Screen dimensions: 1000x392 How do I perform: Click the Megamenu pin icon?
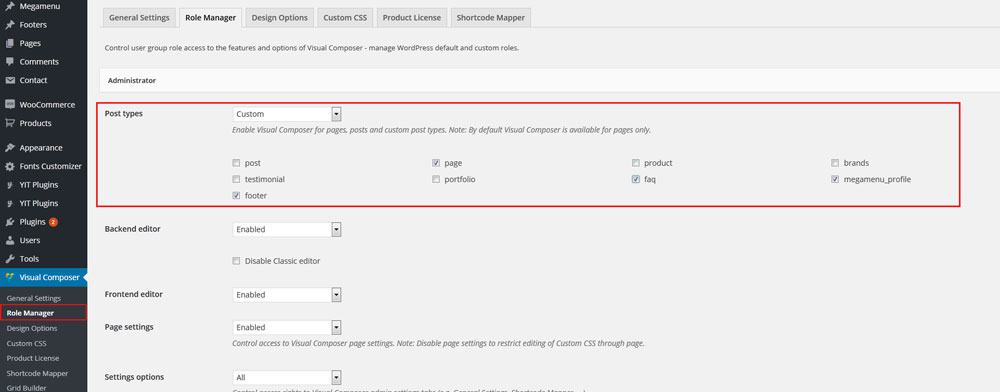10,6
